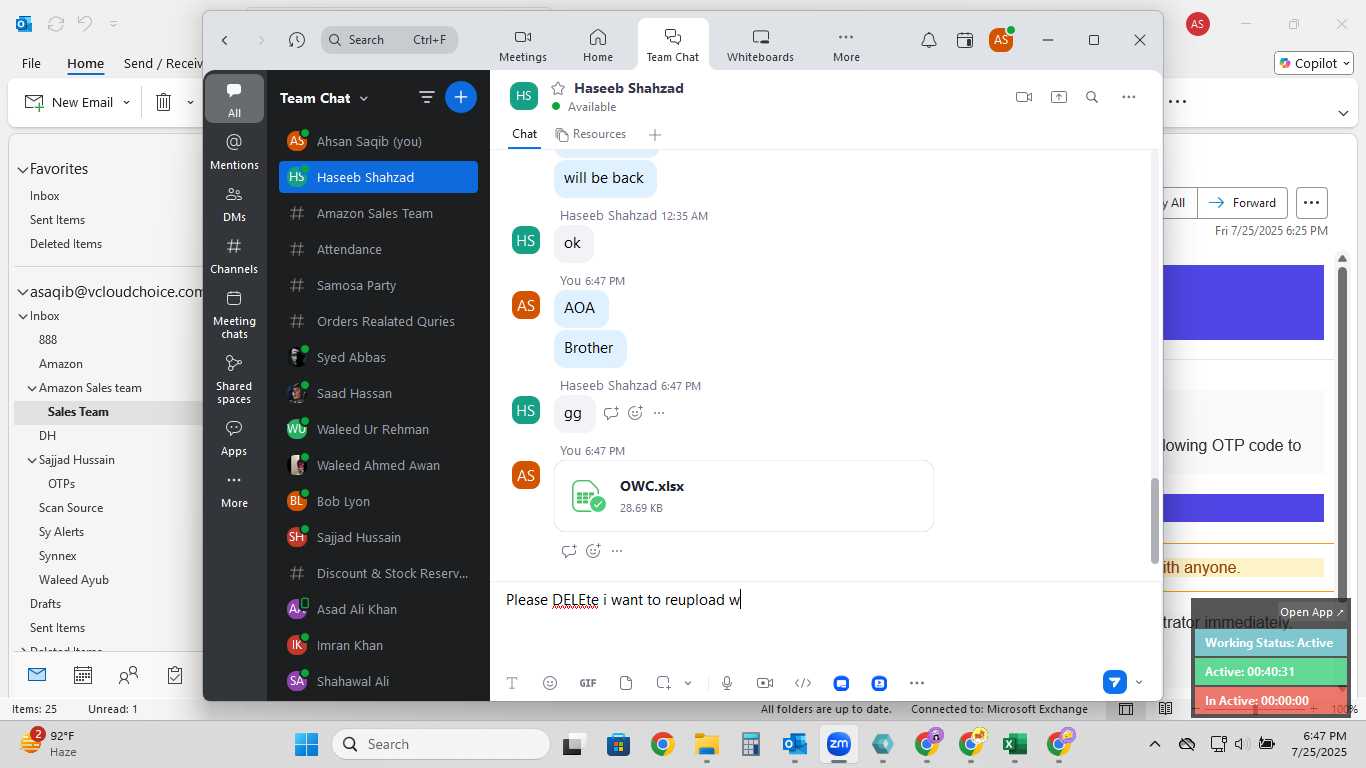Open more composer options ellipsis
1366x768 pixels.
[x=917, y=683]
